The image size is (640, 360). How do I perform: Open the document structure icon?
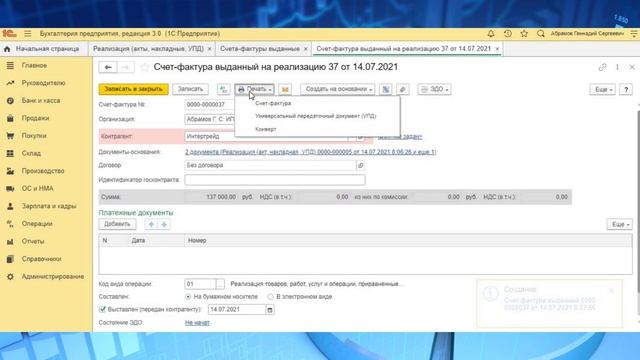point(385,89)
